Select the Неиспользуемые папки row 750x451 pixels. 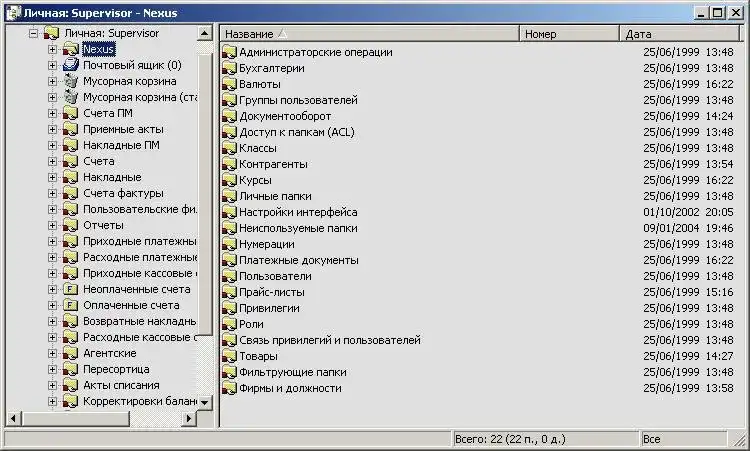coord(479,228)
